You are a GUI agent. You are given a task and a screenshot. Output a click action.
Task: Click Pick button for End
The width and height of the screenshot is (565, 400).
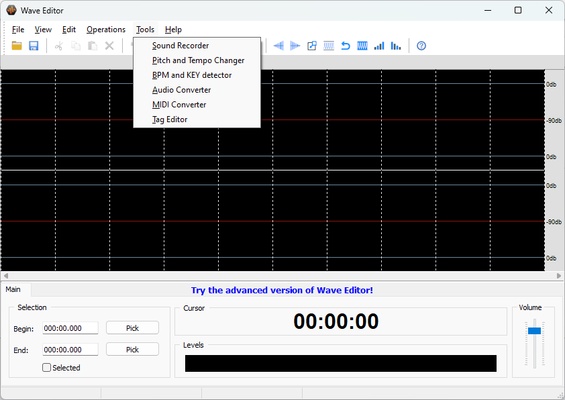pos(132,350)
